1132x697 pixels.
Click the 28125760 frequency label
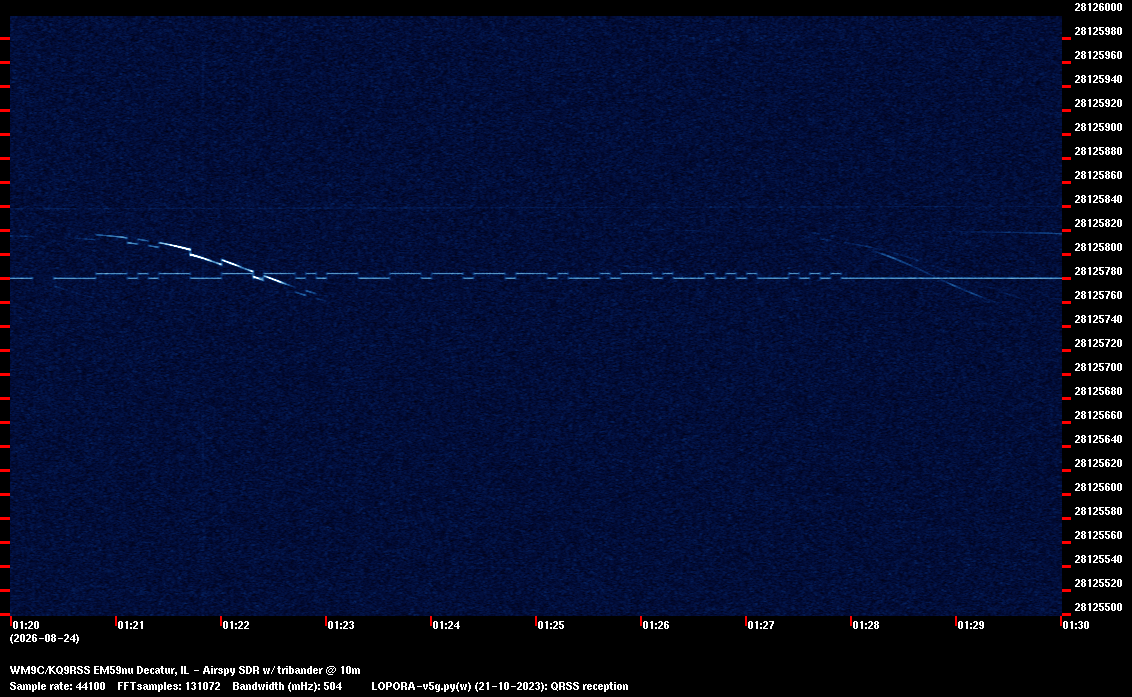[x=1098, y=295]
